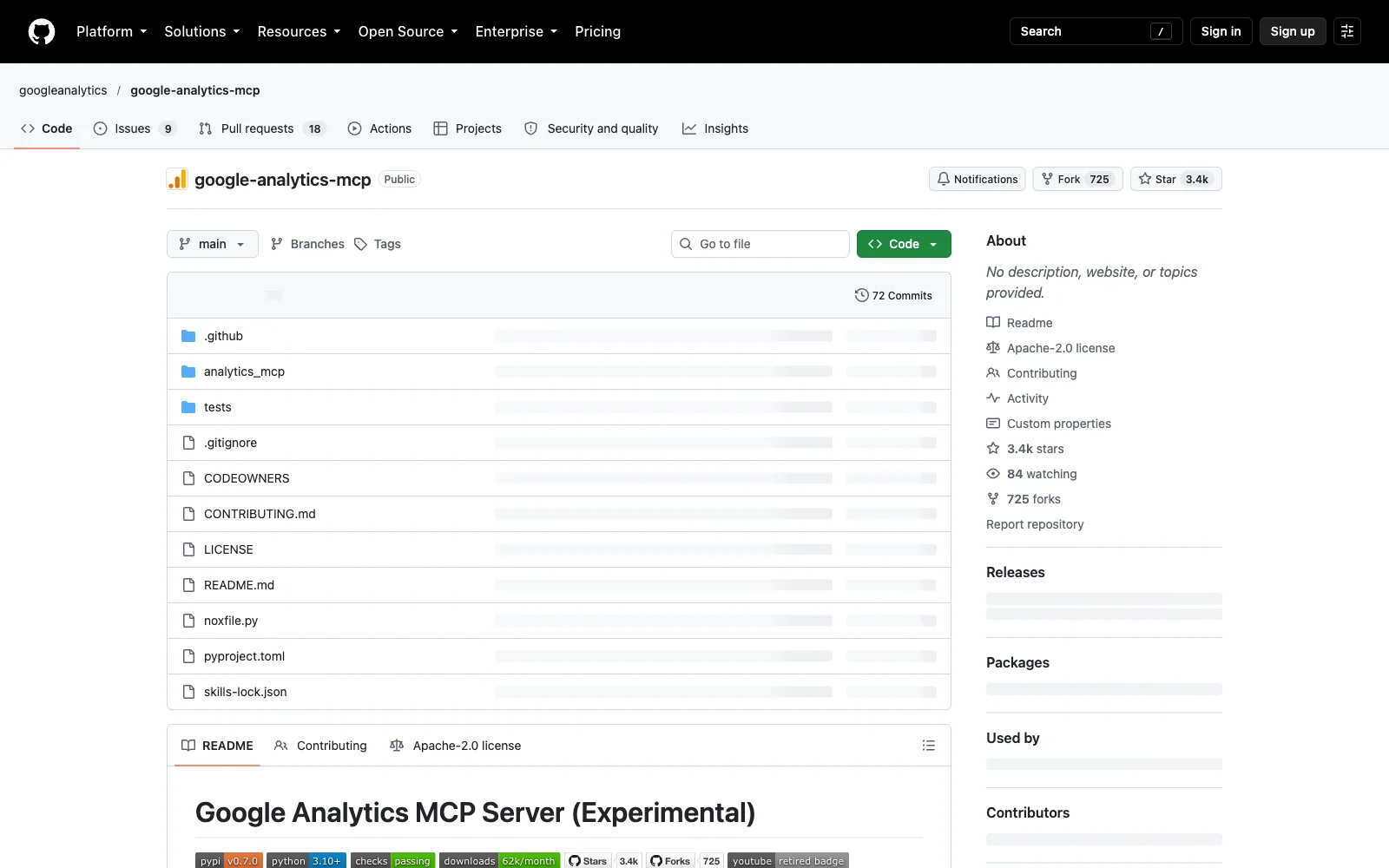View all Branches

point(307,244)
